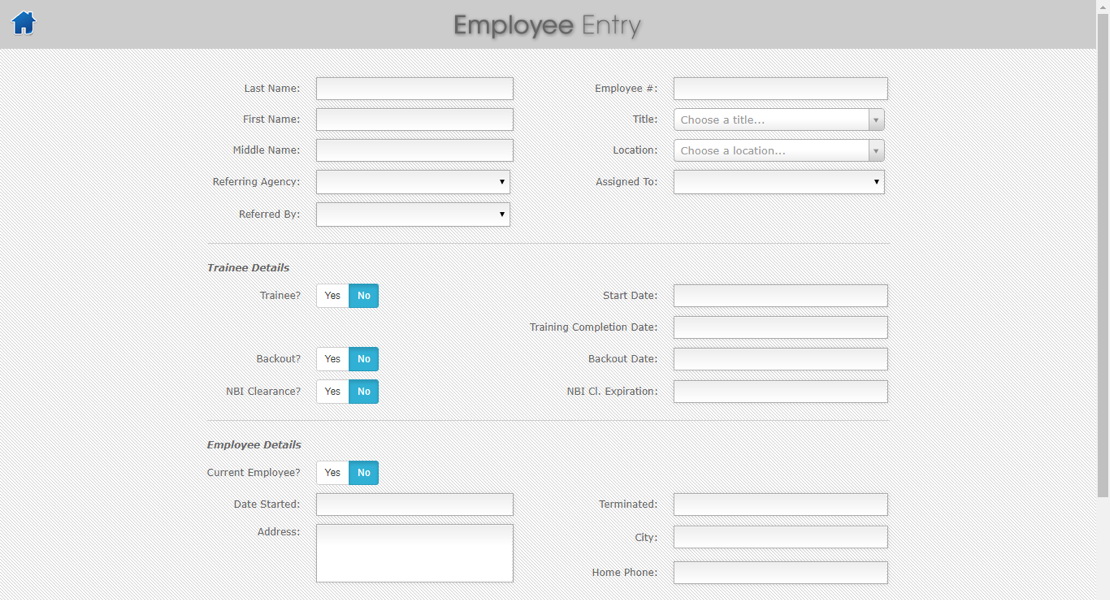The image size is (1110, 600).
Task: Toggle Backout to Yes
Action: pyautogui.click(x=331, y=358)
